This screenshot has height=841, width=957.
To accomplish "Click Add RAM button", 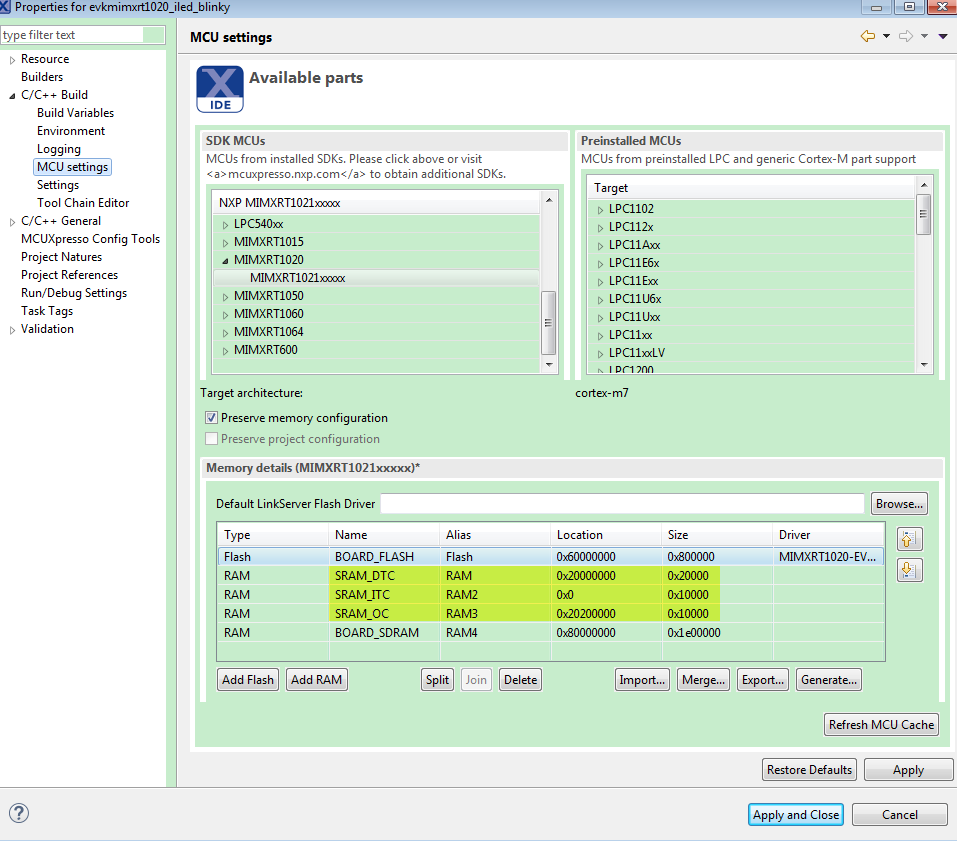I will [x=316, y=679].
